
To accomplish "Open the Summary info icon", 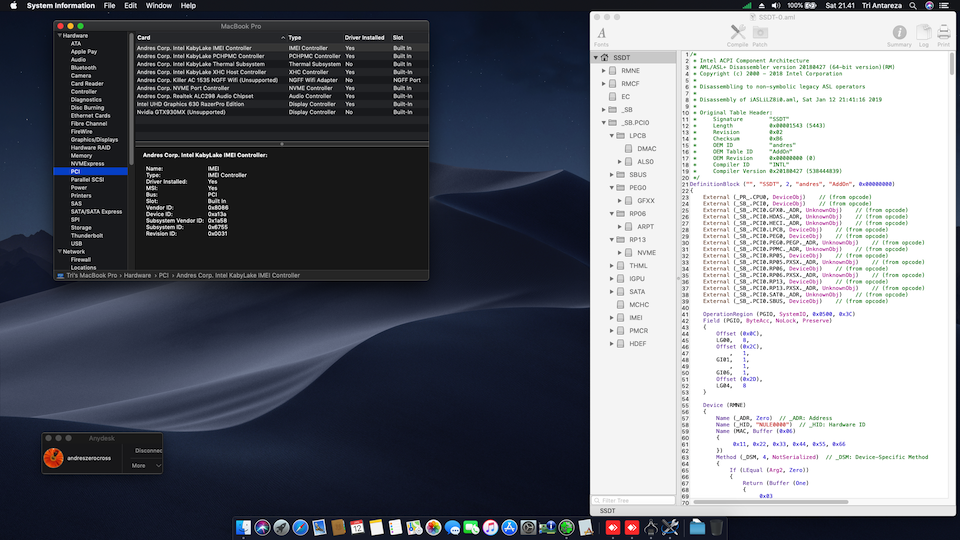I will pos(899,36).
